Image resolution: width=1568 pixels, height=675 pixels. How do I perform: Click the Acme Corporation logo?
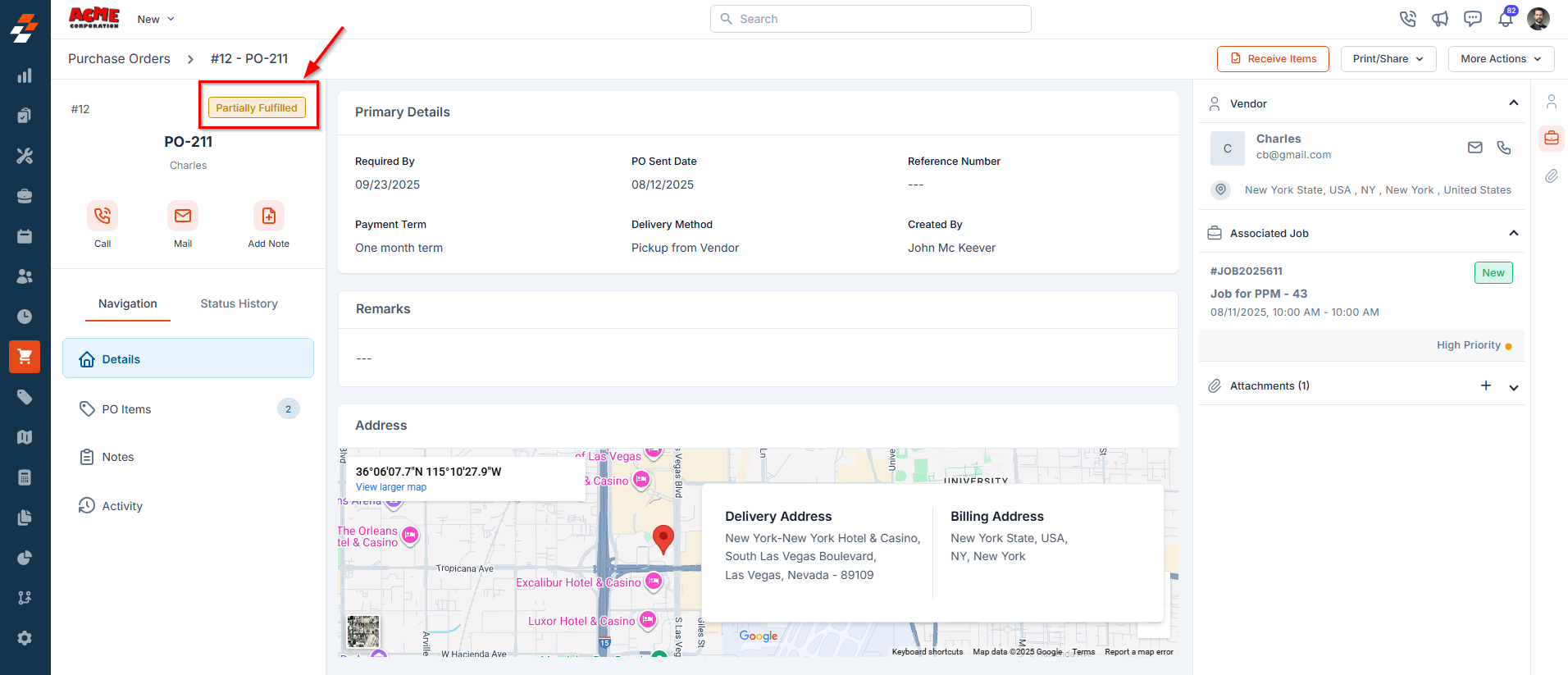94,18
